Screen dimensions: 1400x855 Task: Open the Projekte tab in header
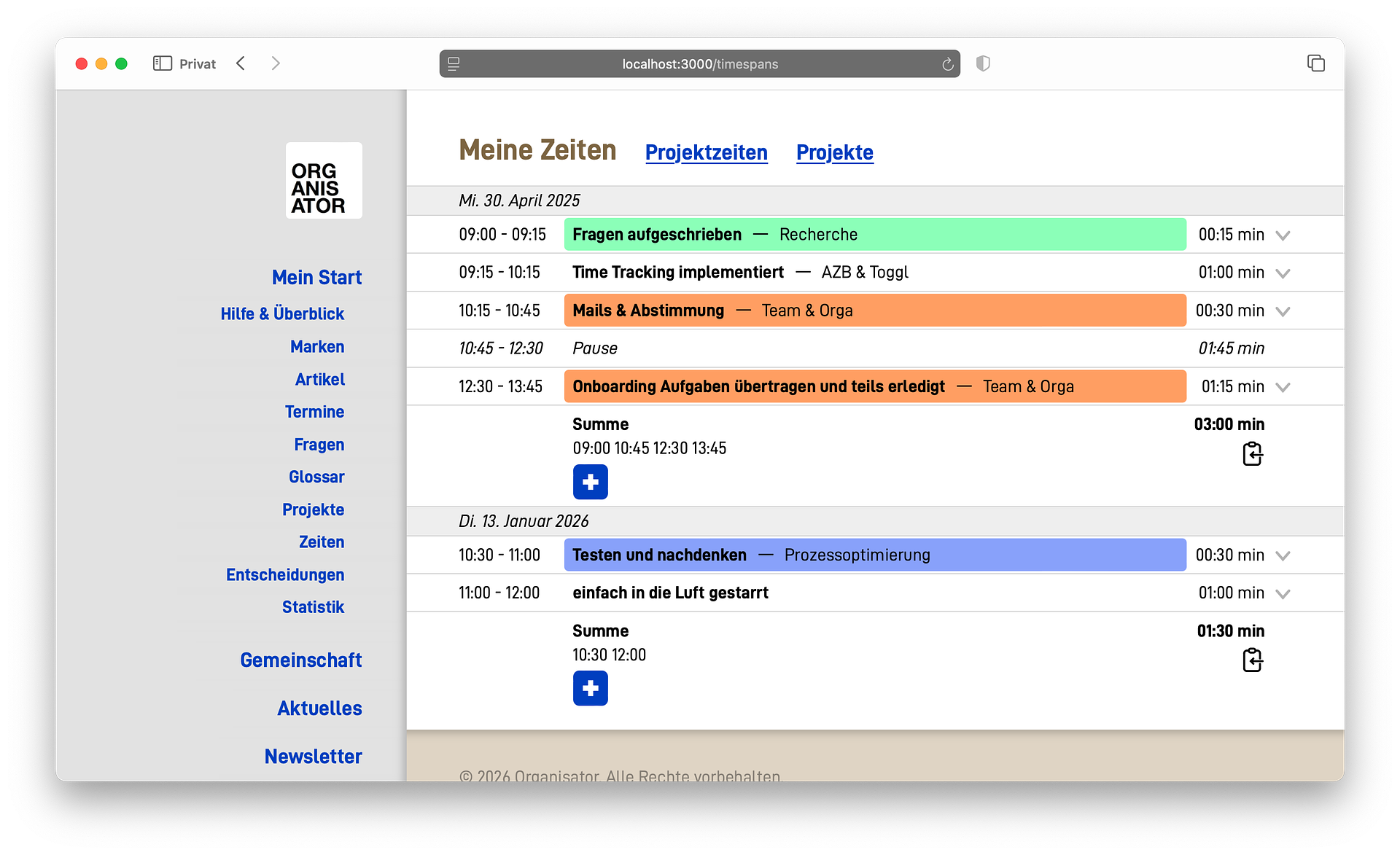[x=834, y=152]
